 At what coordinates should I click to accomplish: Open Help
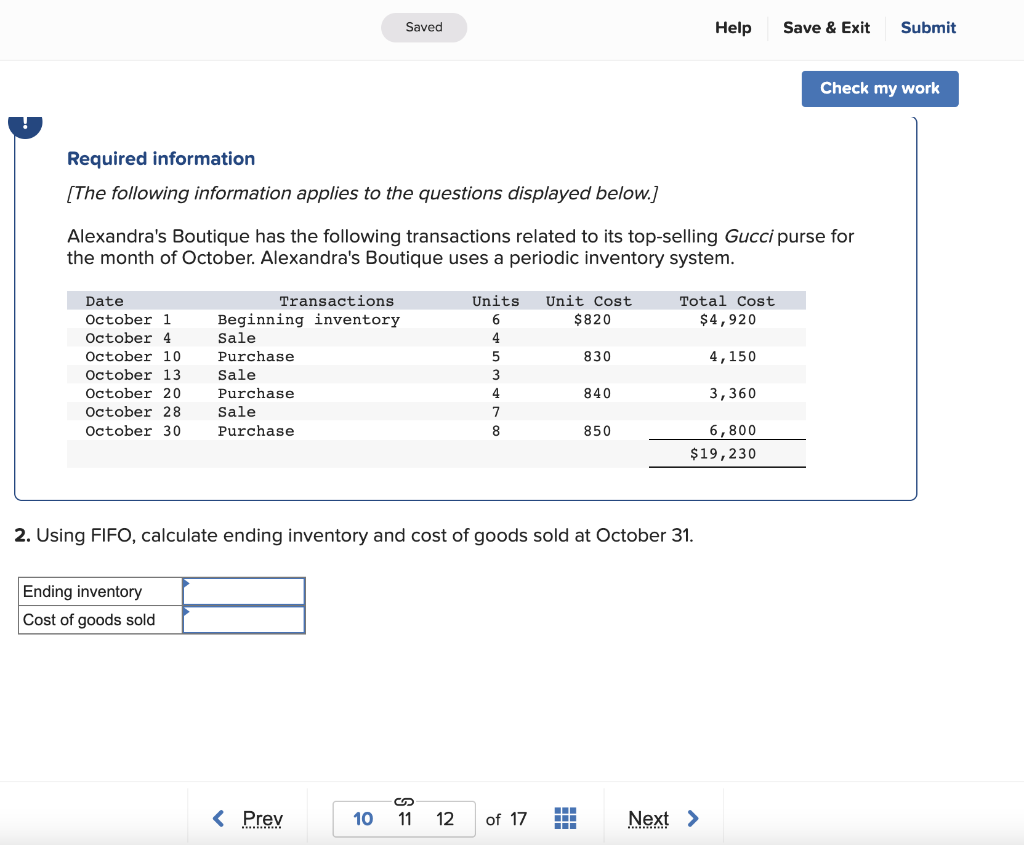click(733, 28)
